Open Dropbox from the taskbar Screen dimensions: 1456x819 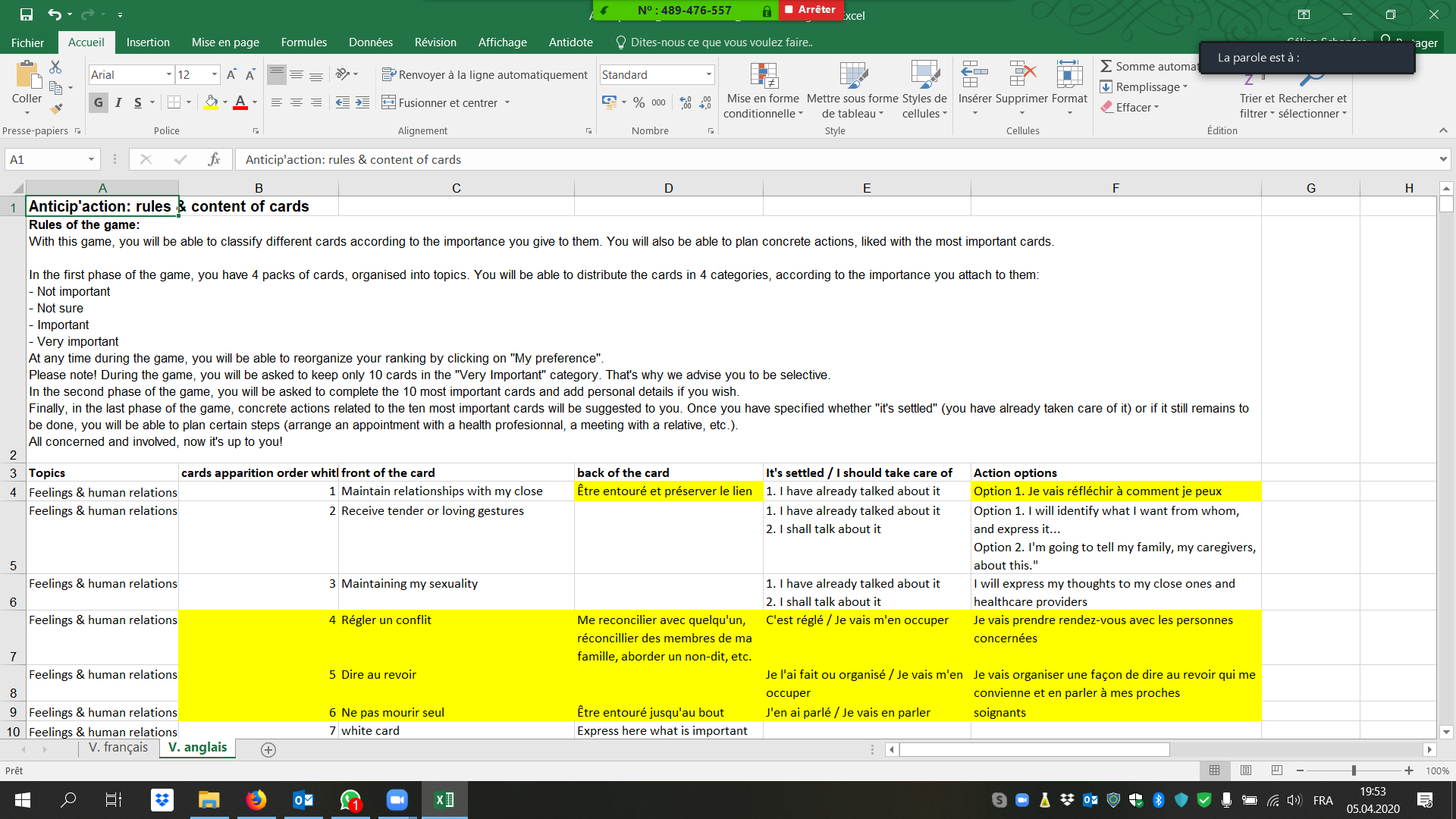[x=162, y=800]
